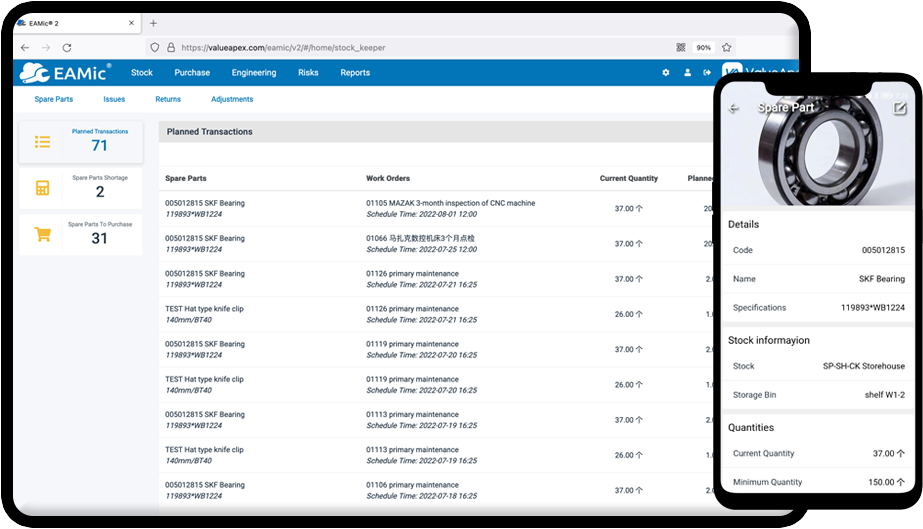
Task: Switch to the Issues tab
Action: [114, 100]
